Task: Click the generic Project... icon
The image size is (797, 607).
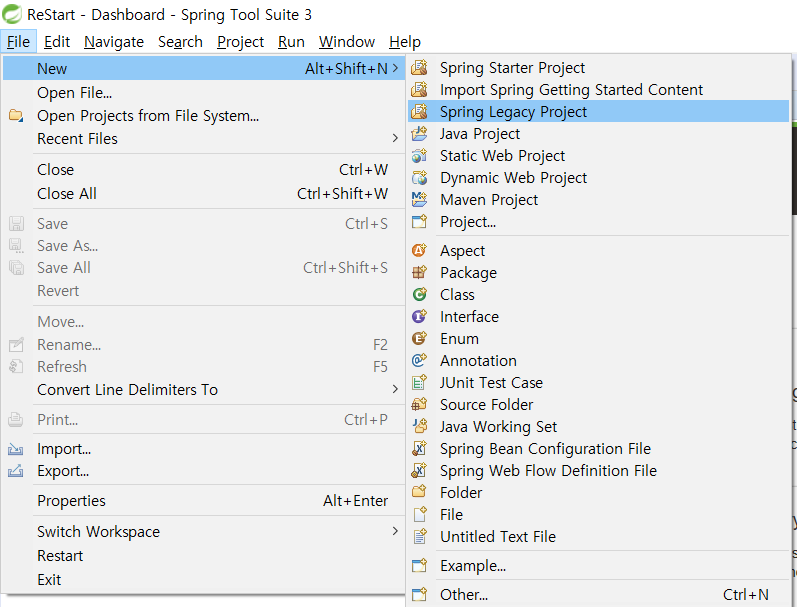Action: click(x=419, y=222)
